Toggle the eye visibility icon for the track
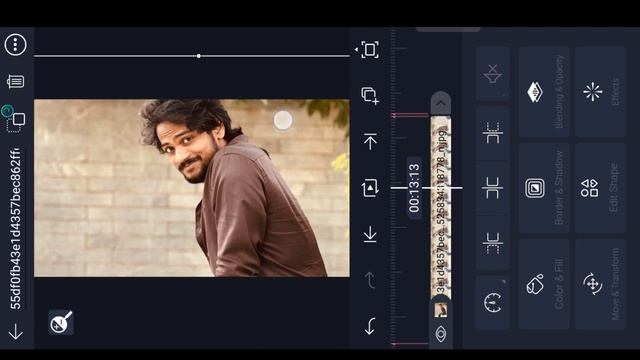Viewport: 640px width, 360px height. [441, 334]
